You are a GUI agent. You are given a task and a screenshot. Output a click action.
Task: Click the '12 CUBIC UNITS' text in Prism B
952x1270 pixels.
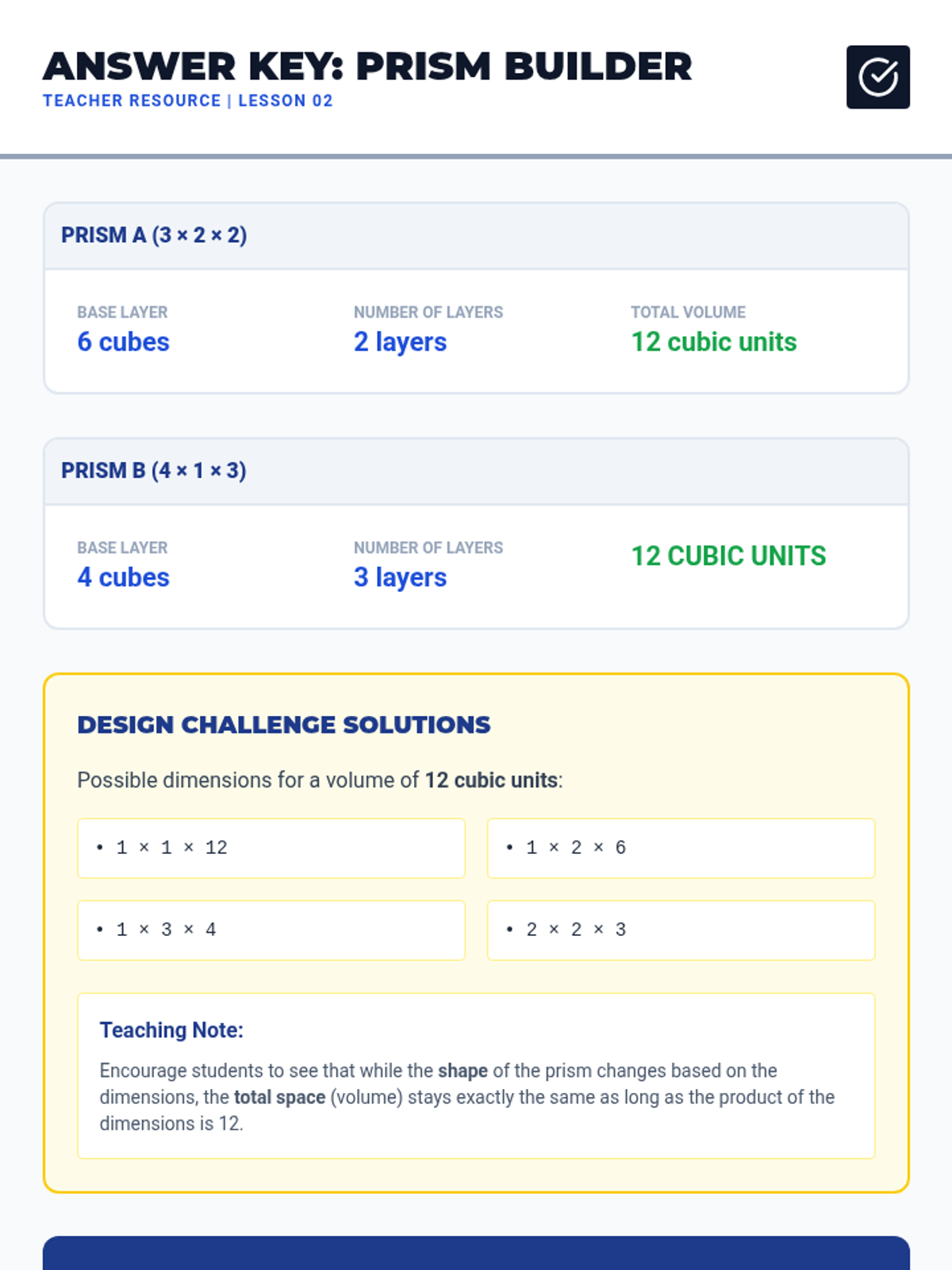pyautogui.click(x=728, y=556)
